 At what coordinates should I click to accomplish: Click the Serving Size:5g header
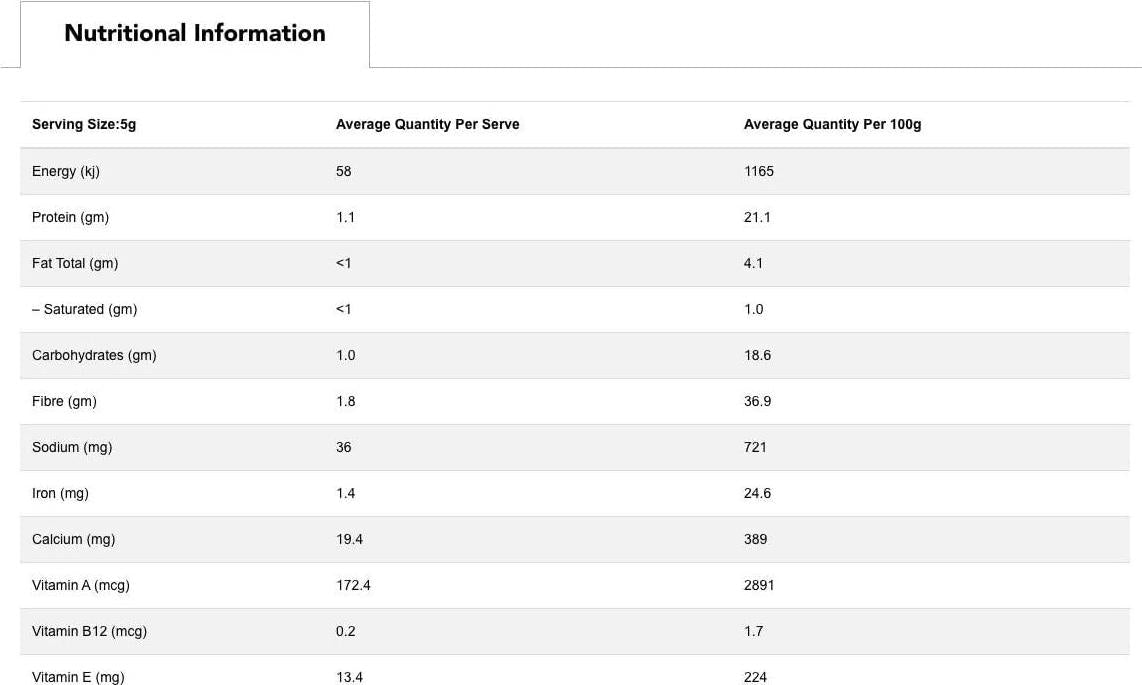(84, 125)
